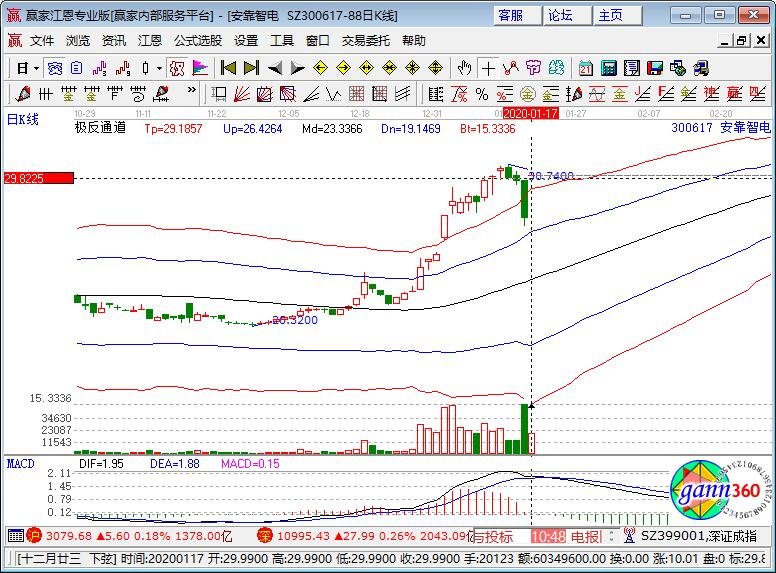Open the 公式选股 menu
This screenshot has width=776, height=573.
(198, 41)
